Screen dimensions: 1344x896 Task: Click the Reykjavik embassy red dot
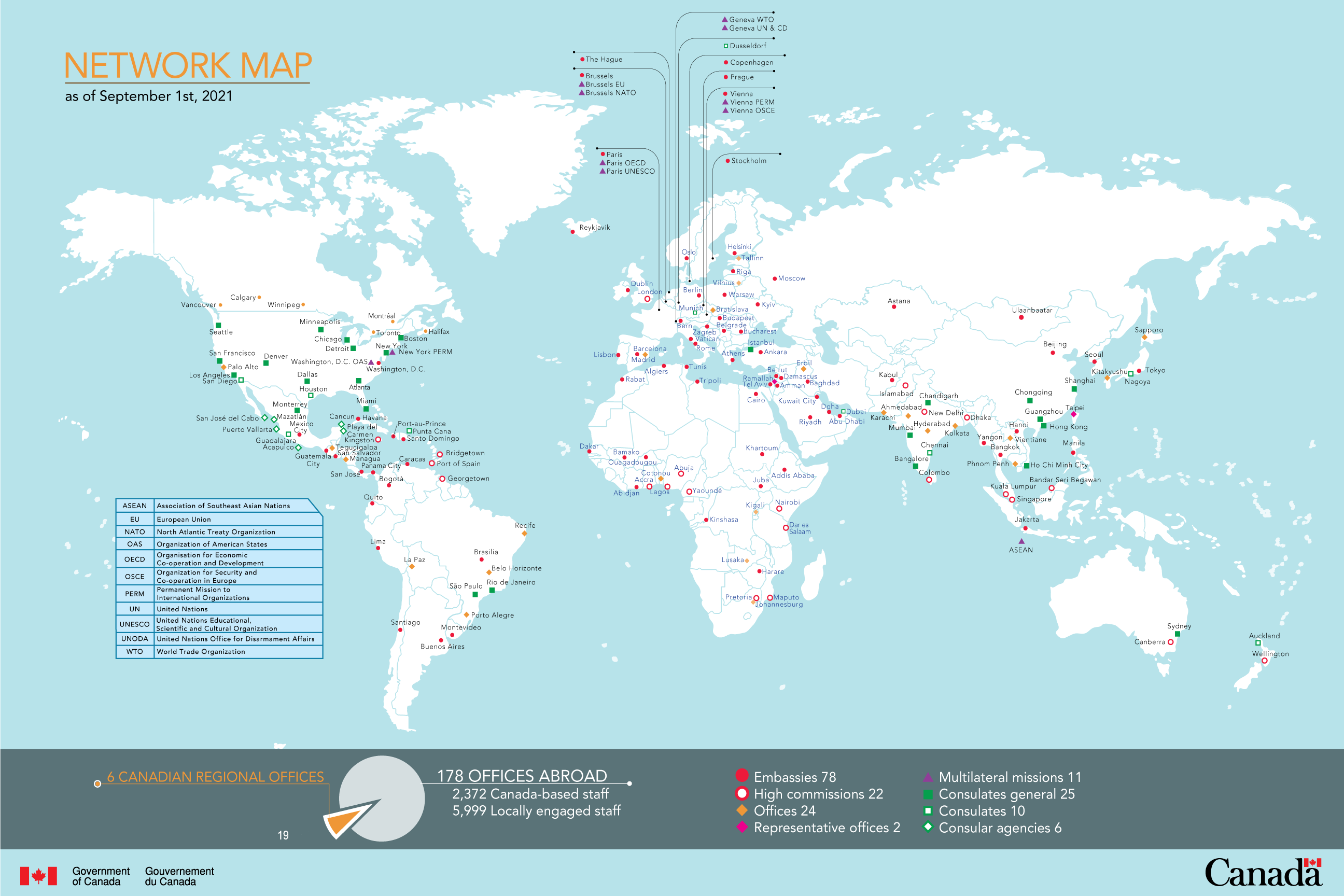click(572, 231)
